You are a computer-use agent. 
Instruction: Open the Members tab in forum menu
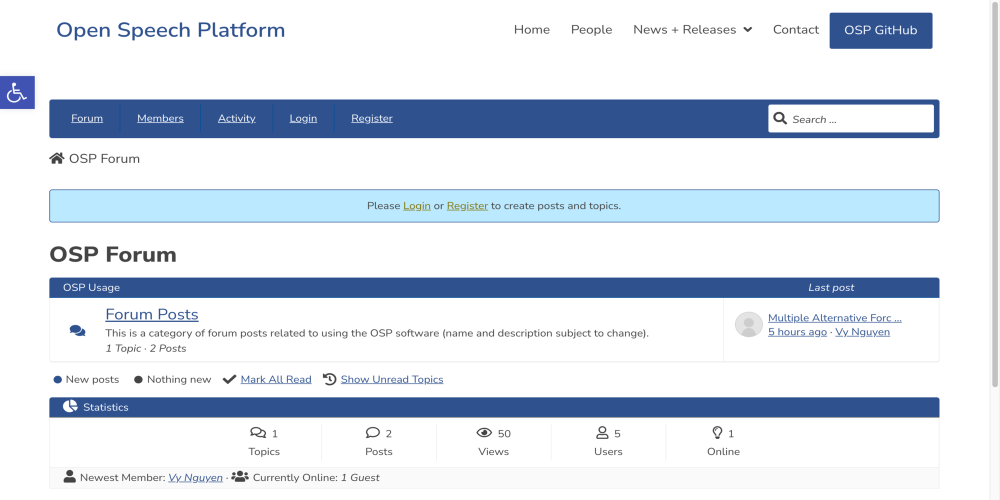160,119
